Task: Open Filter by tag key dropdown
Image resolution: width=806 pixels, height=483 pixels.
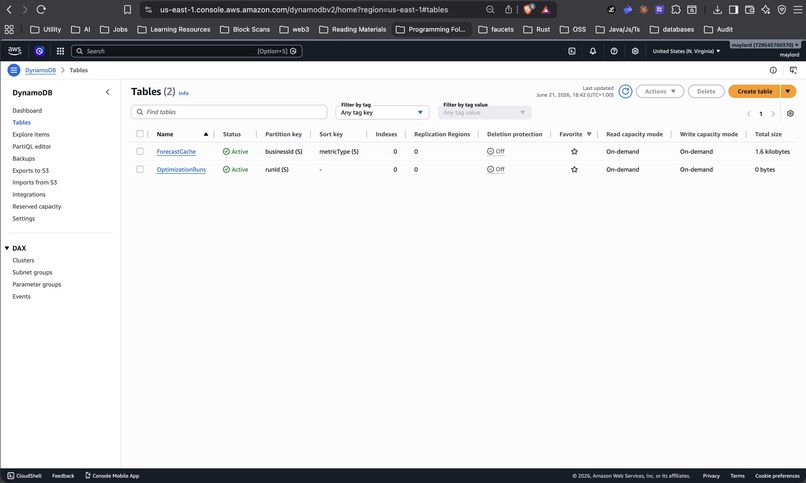Action: pyautogui.click(x=382, y=113)
